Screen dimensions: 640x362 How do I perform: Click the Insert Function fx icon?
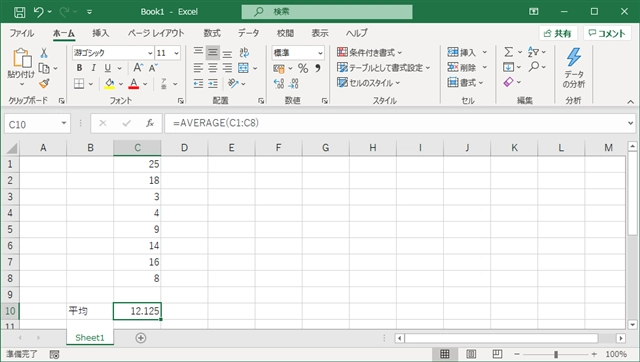[150, 123]
